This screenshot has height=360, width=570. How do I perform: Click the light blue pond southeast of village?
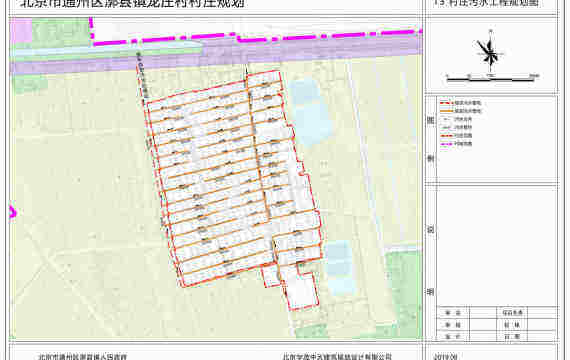340,267
